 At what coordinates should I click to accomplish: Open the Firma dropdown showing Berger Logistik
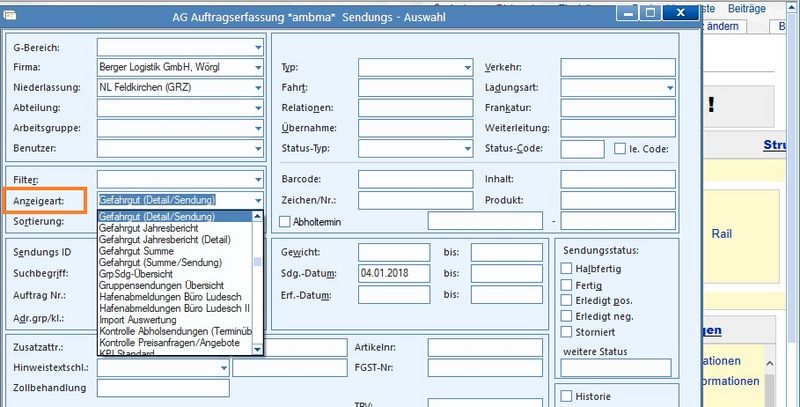pyautogui.click(x=258, y=67)
